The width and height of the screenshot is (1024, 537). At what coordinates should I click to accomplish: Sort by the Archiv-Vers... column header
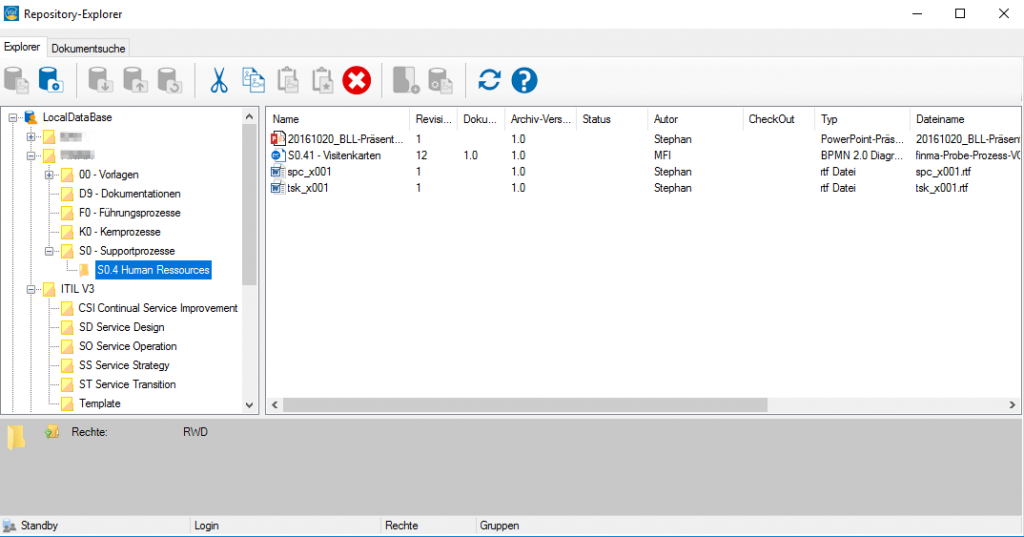(x=541, y=119)
